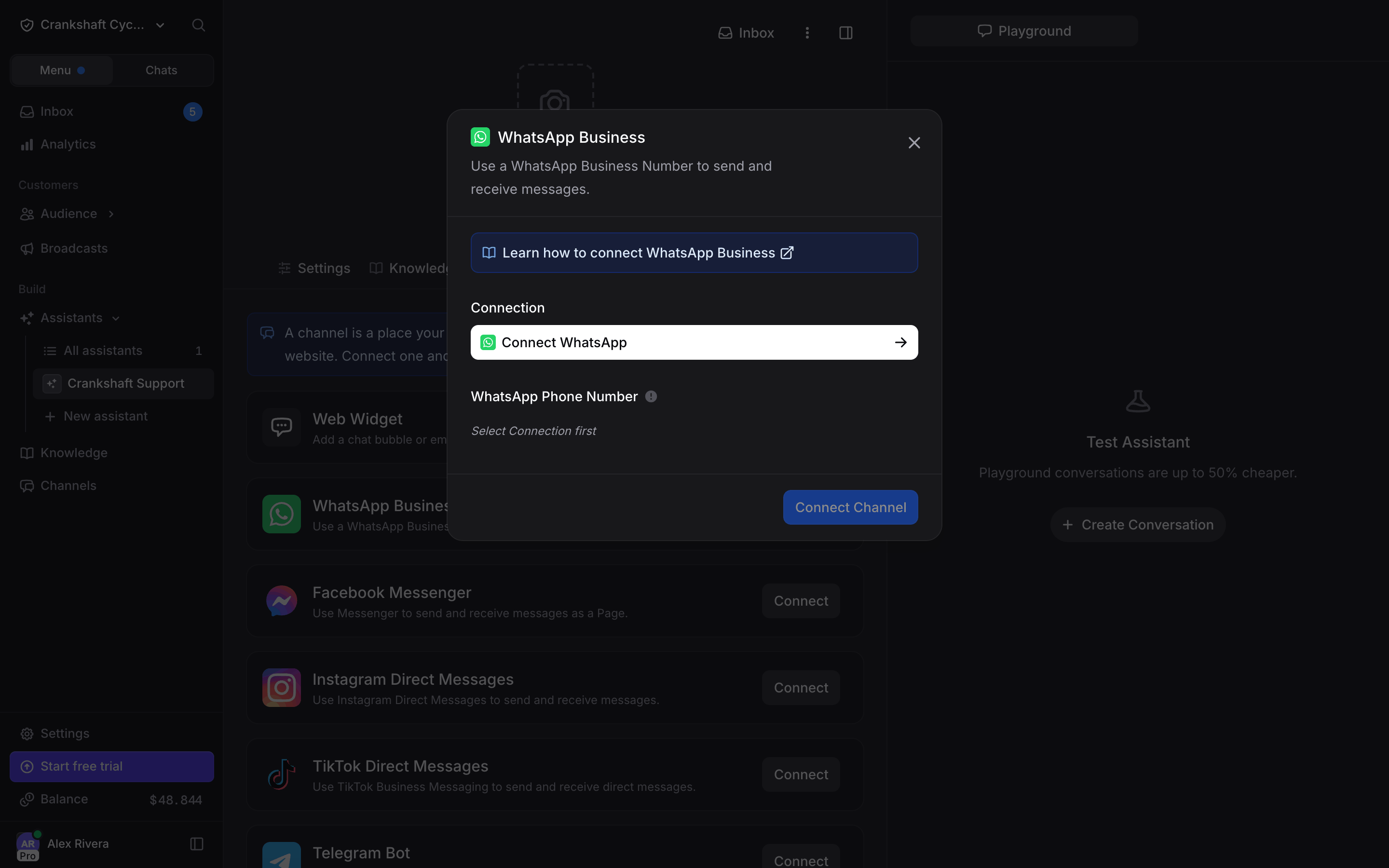Click the search magnifier icon in sidebar
This screenshot has width=1389, height=868.
pos(199,25)
